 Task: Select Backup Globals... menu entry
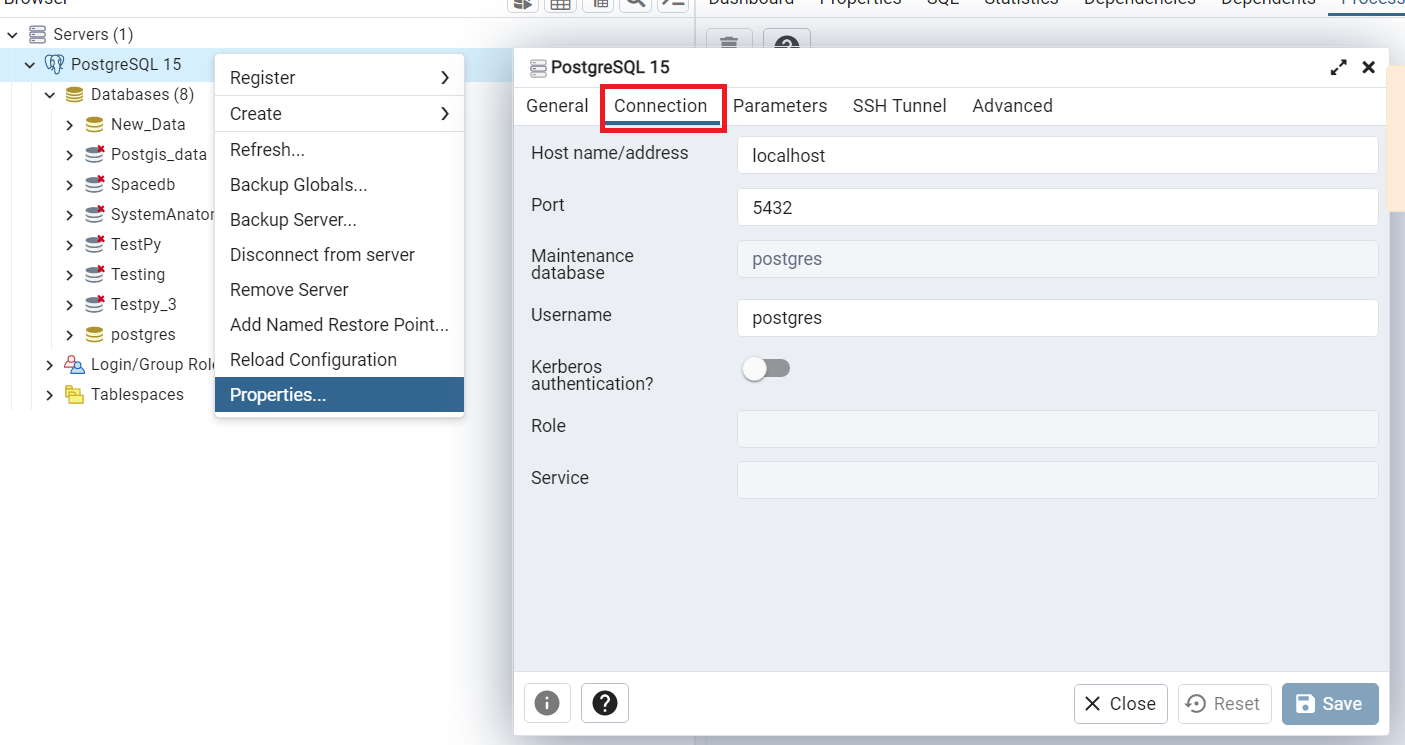[x=339, y=185]
